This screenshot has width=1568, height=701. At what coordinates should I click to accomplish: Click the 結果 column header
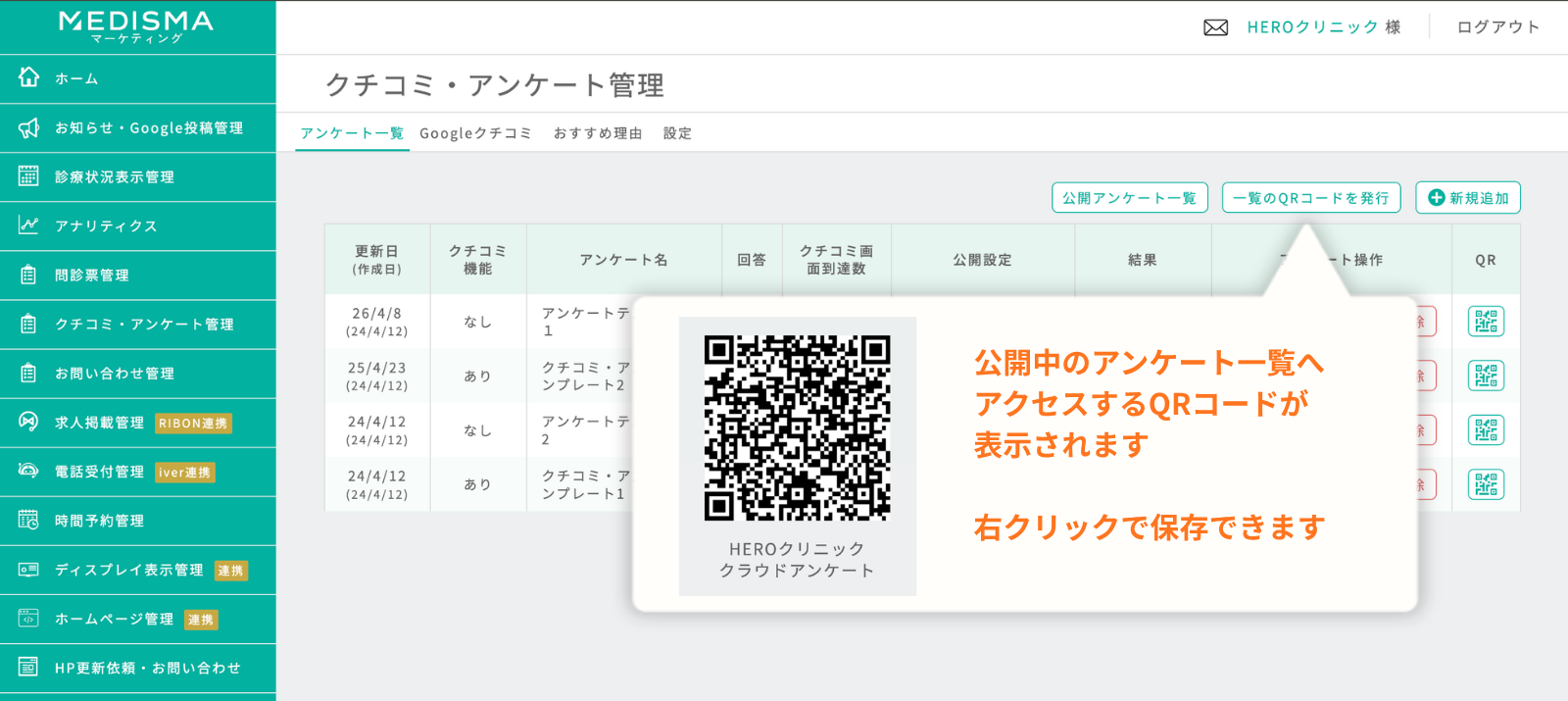pyautogui.click(x=1143, y=260)
